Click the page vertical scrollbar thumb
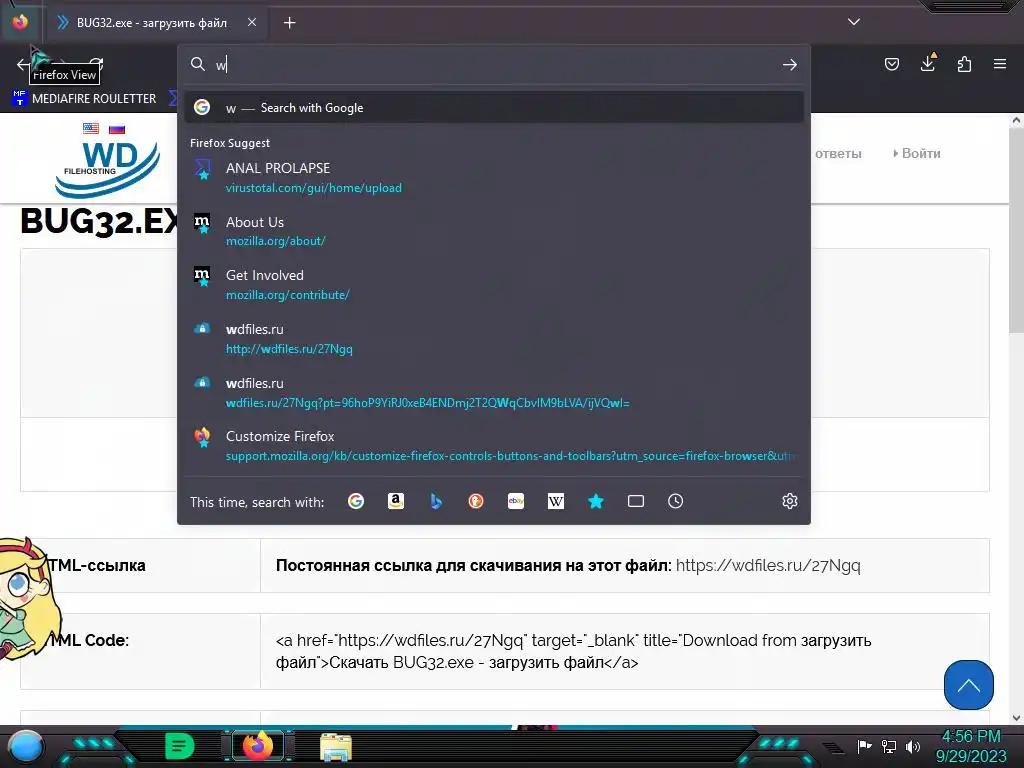This screenshot has height=768, width=1024. click(x=1016, y=231)
